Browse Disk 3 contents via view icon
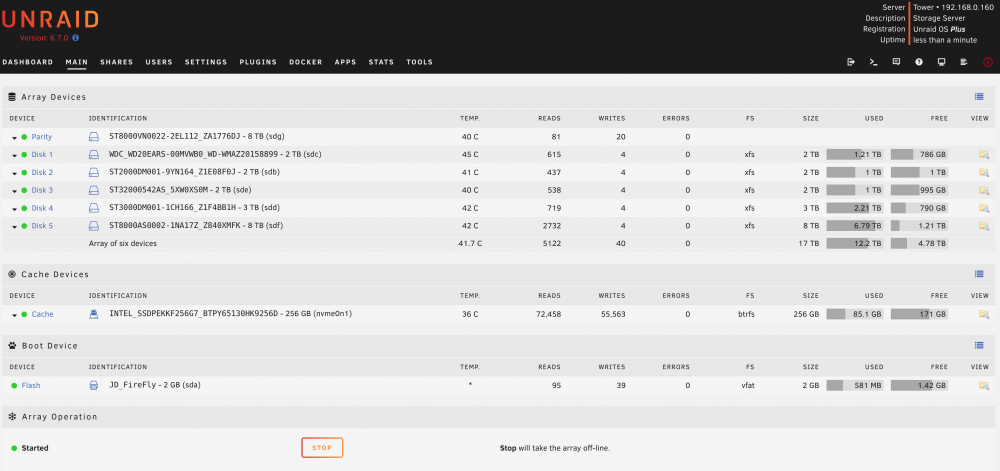Image resolution: width=1000 pixels, height=471 pixels. [x=983, y=190]
